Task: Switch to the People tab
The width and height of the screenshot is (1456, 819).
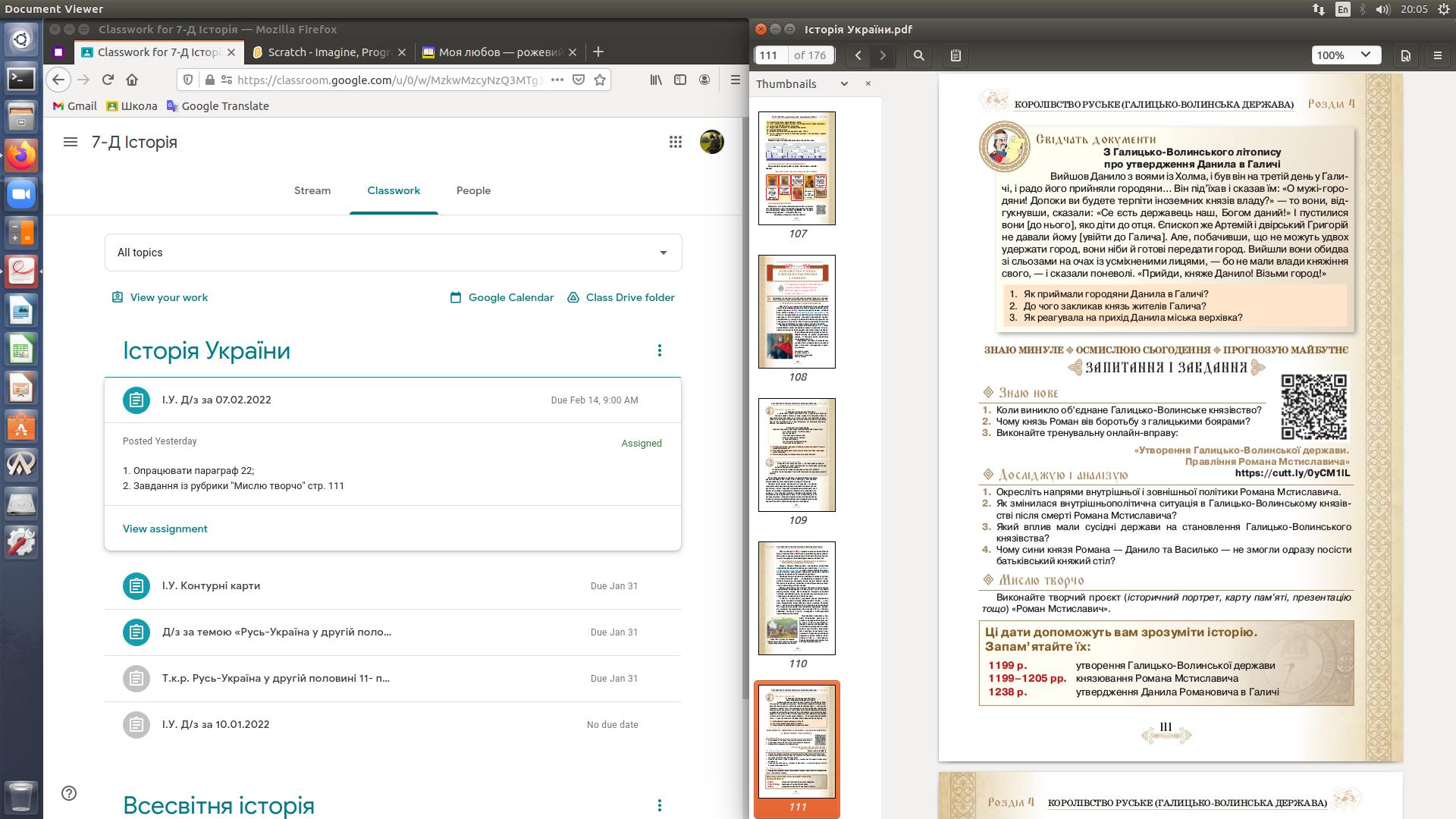Action: point(473,190)
